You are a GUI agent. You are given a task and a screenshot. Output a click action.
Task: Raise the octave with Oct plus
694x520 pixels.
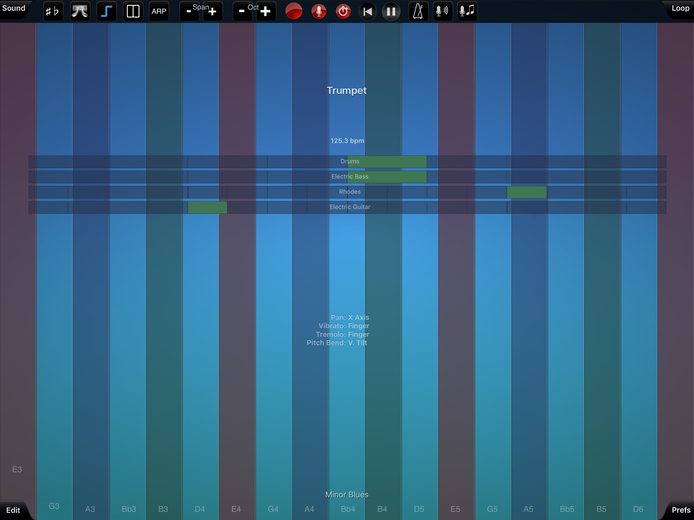pyautogui.click(x=265, y=12)
